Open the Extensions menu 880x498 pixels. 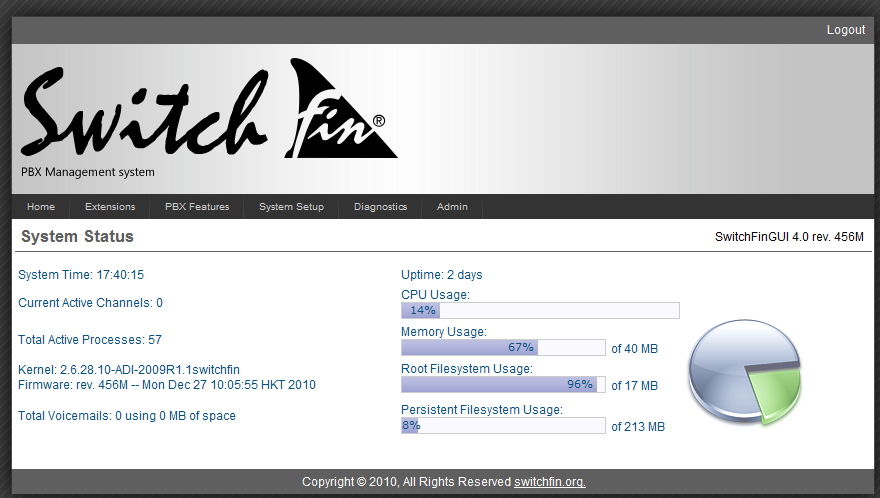110,207
